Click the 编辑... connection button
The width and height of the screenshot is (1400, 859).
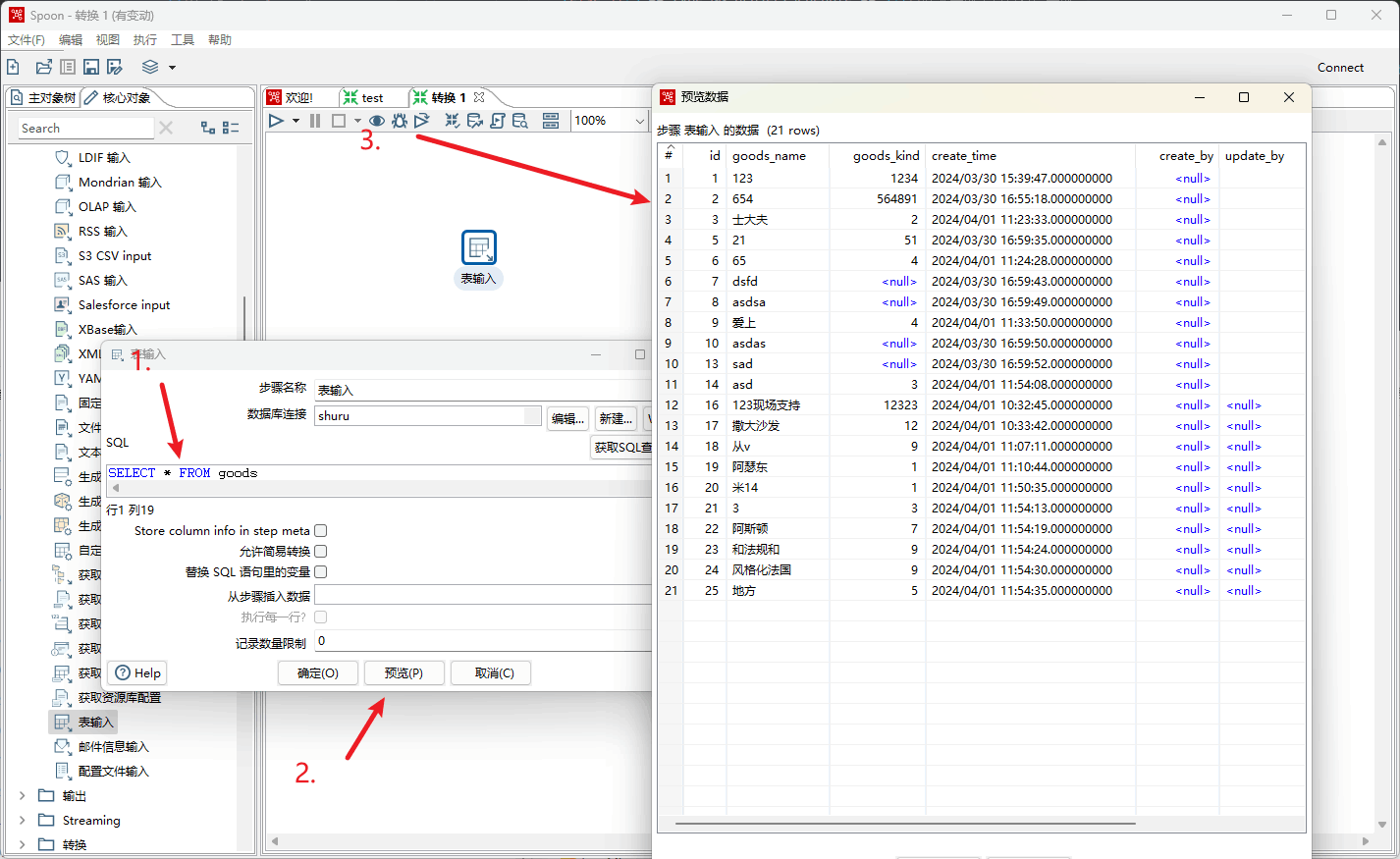[568, 418]
